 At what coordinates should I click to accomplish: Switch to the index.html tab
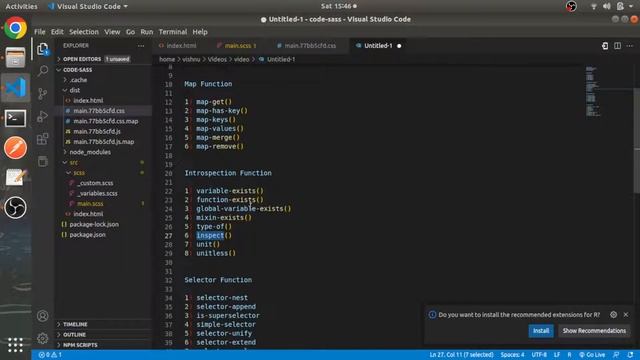click(181, 46)
